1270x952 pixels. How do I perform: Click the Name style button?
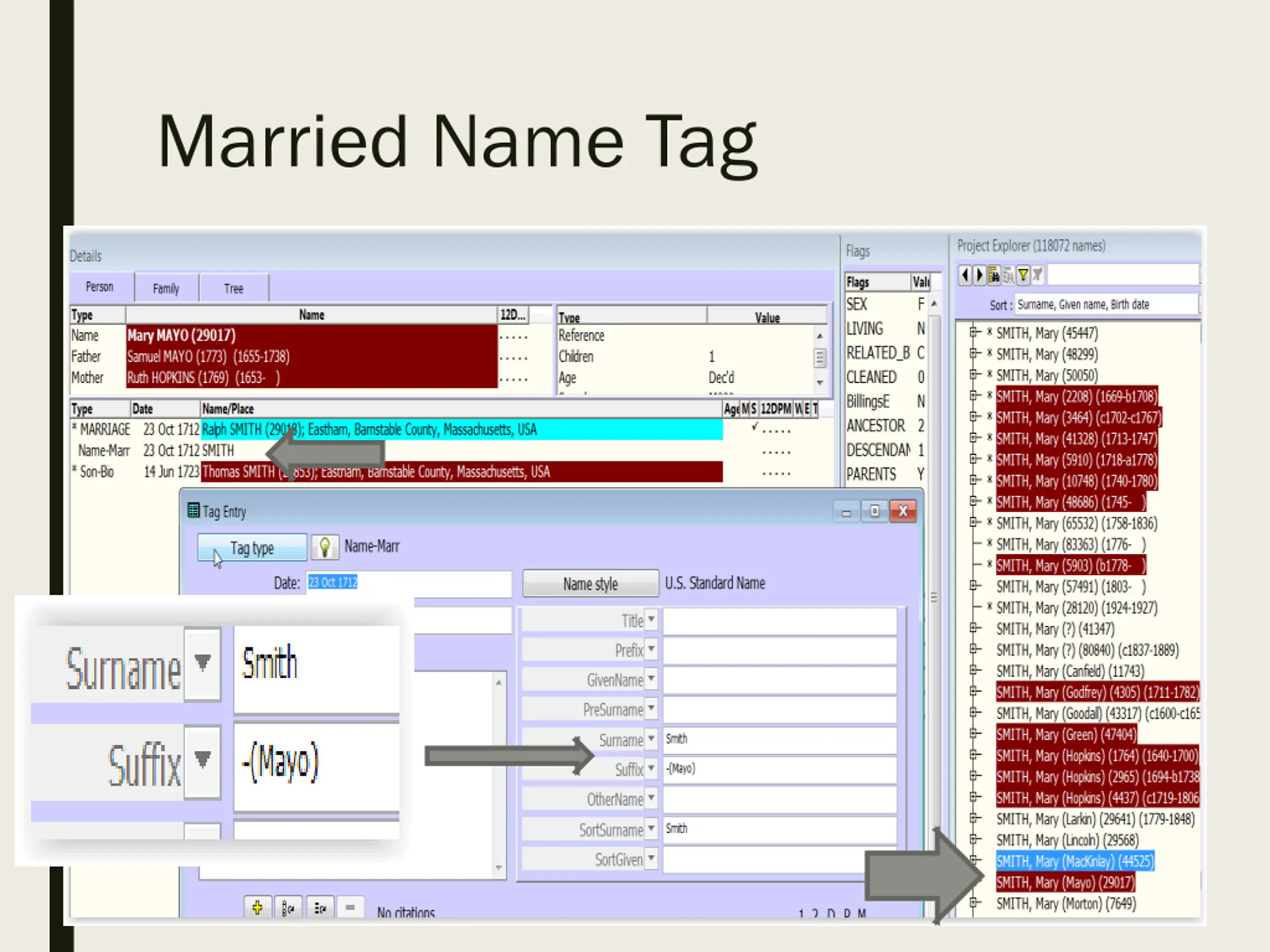click(x=590, y=584)
